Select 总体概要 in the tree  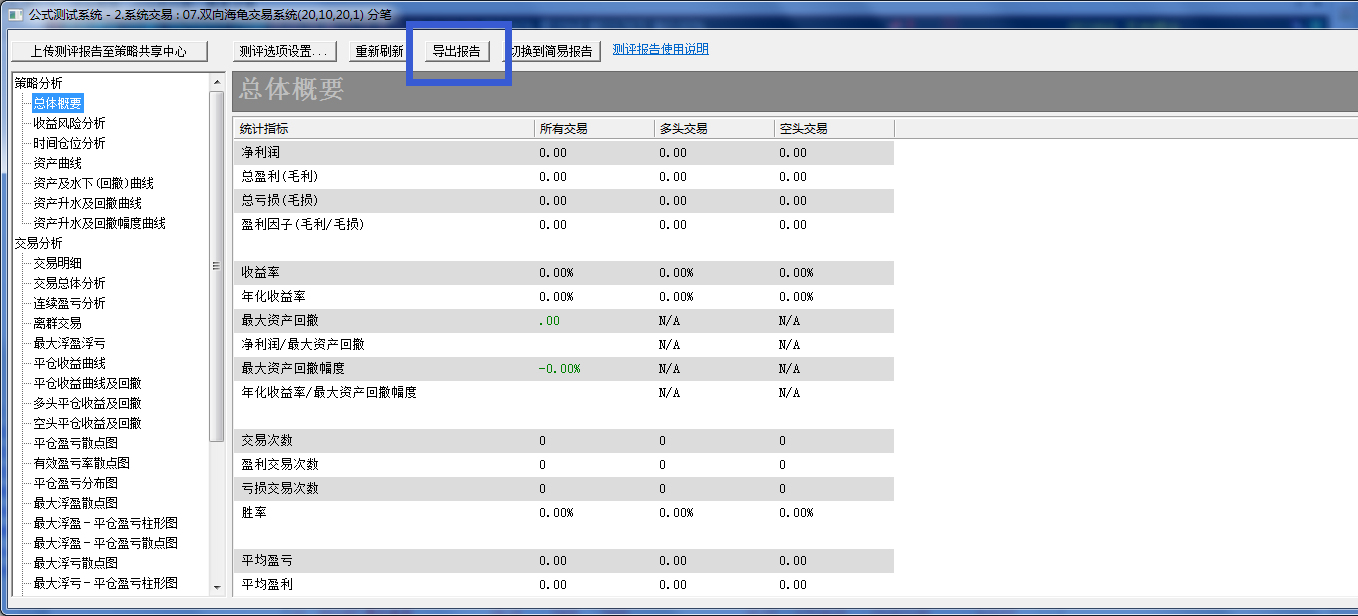pyautogui.click(x=57, y=103)
